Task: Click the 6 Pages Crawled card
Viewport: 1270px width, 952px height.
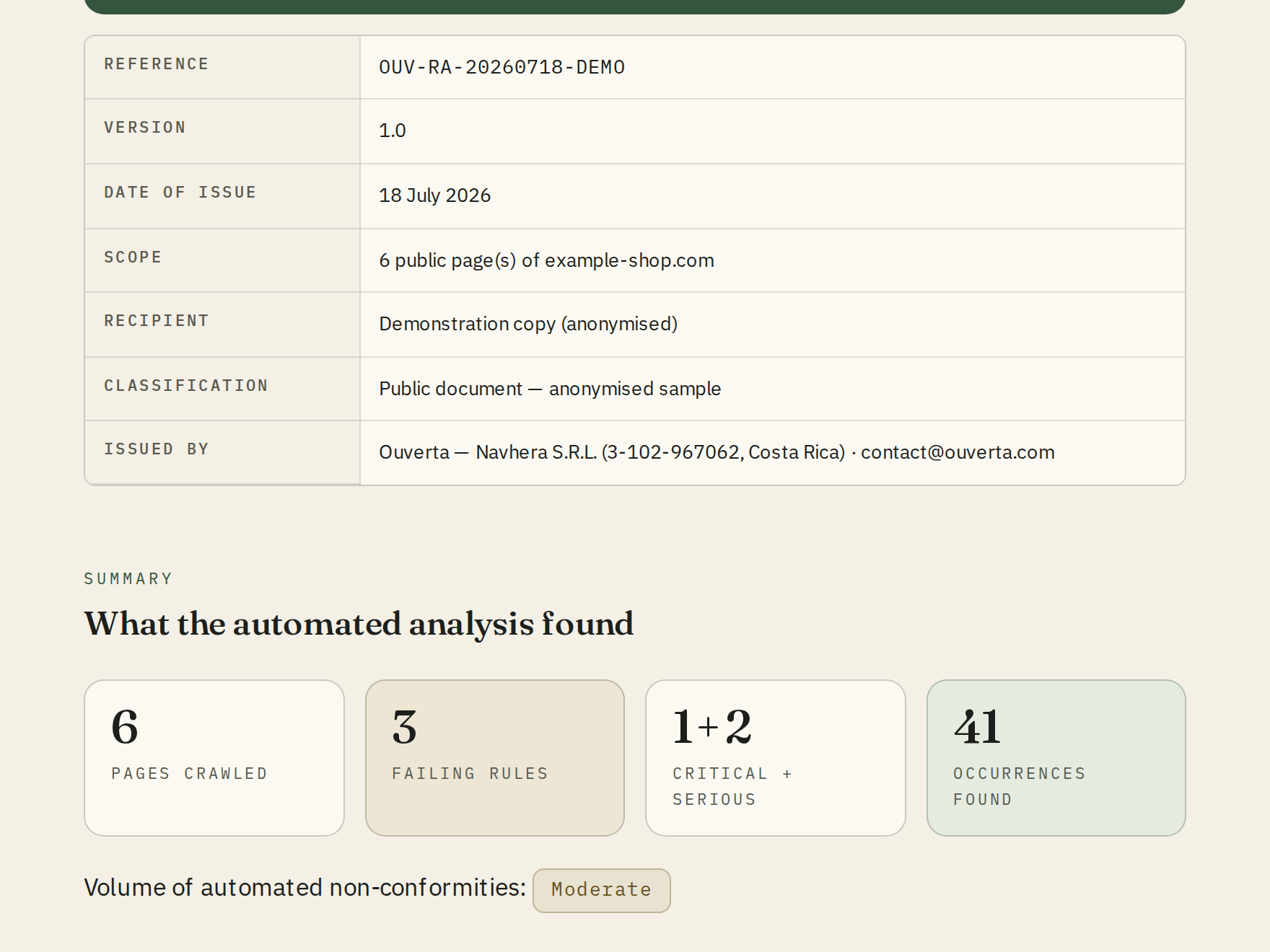Action: pos(214,758)
